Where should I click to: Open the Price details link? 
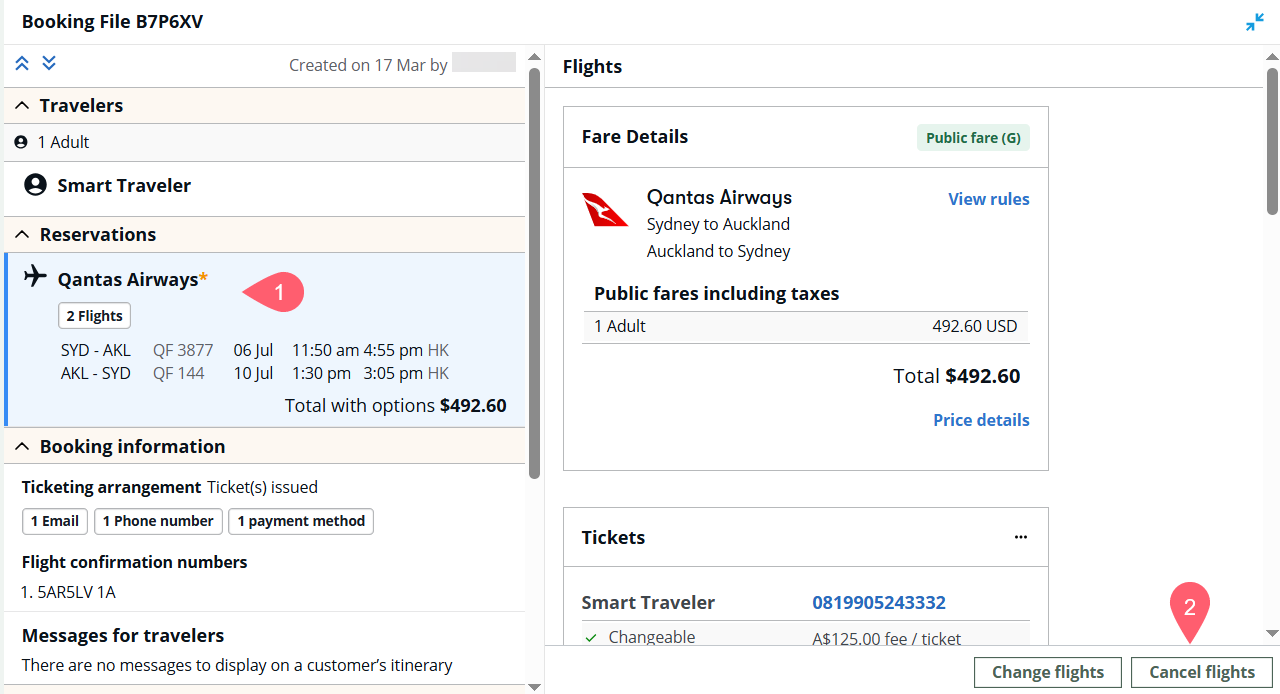(981, 420)
